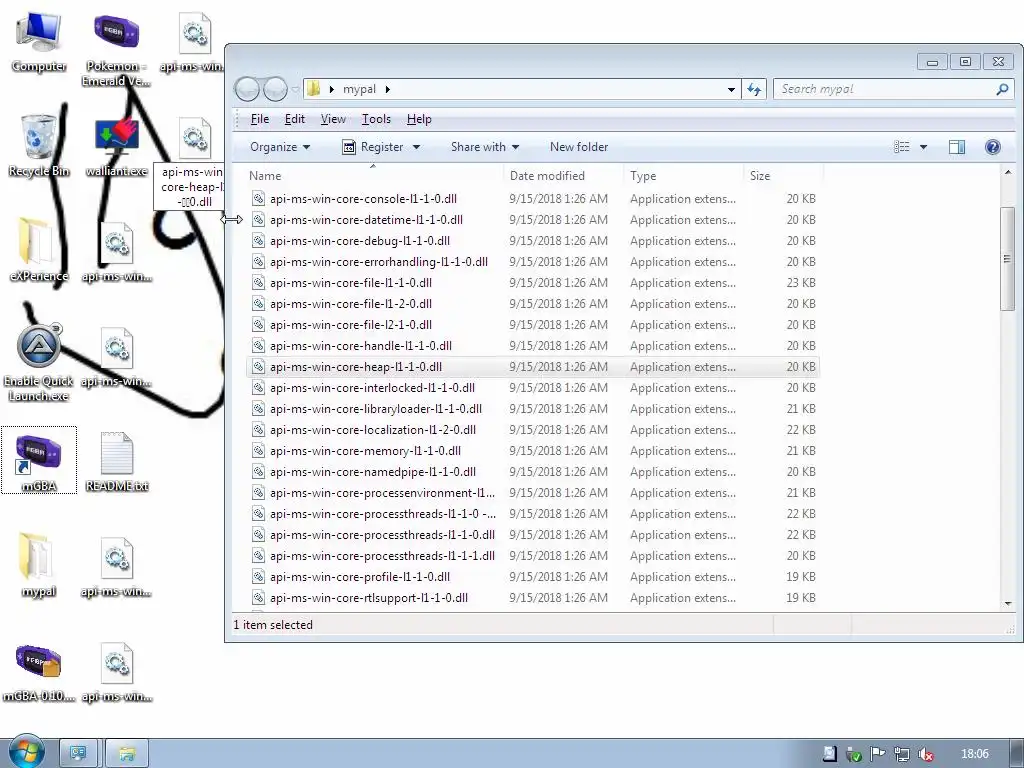1024x768 pixels.
Task: Select api-ms-win-core-file-l1-2-0.dll
Action: point(533,304)
